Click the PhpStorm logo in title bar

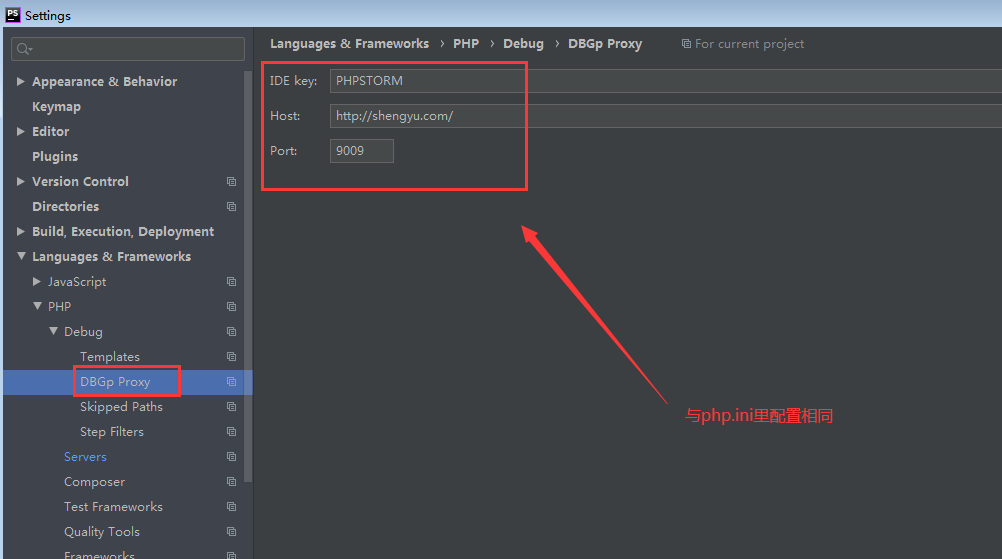point(13,14)
